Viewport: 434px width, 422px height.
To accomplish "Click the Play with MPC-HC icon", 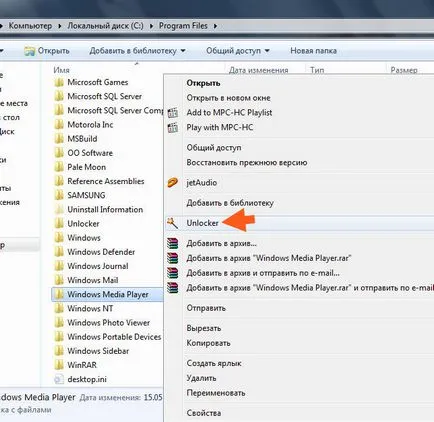I will click(172, 128).
